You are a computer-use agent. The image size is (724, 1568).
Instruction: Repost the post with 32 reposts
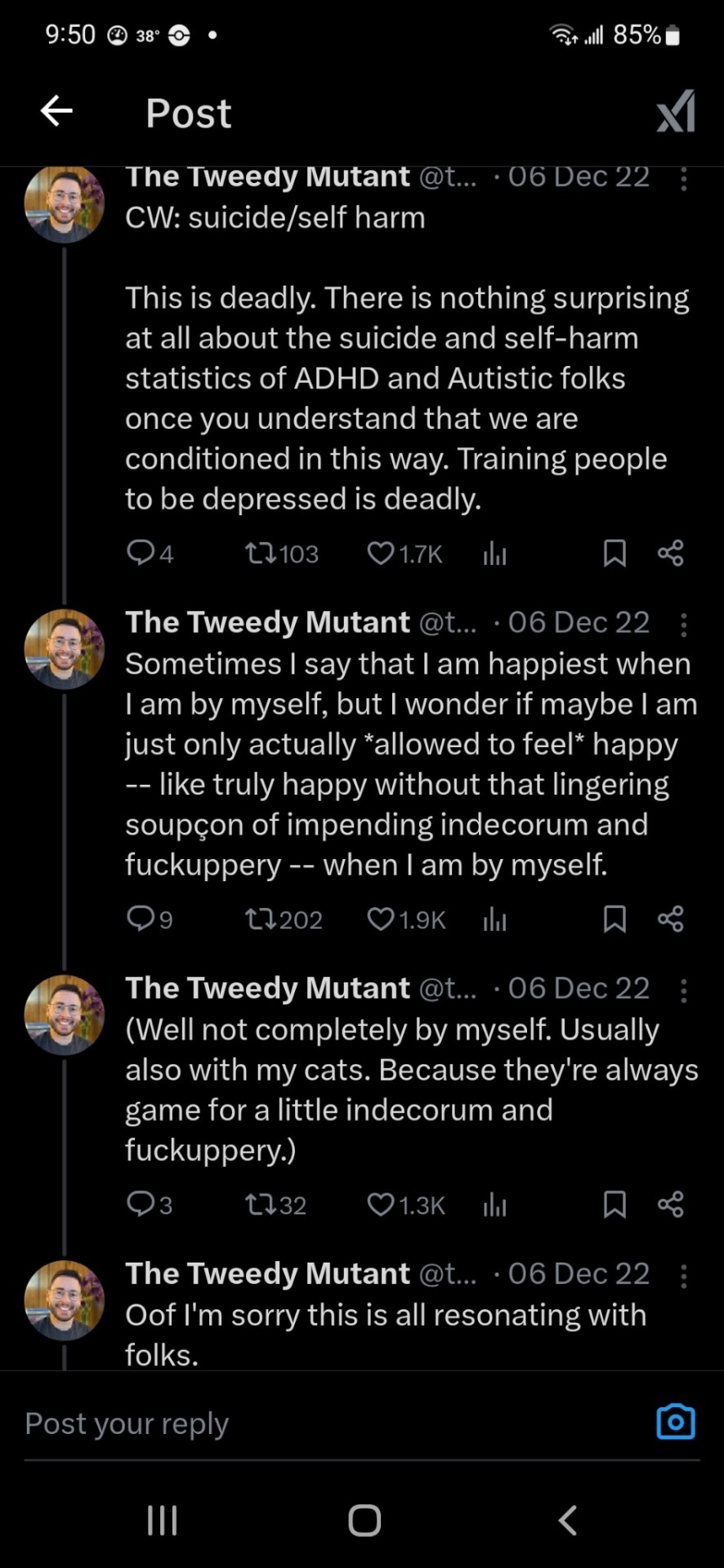pos(260,1204)
